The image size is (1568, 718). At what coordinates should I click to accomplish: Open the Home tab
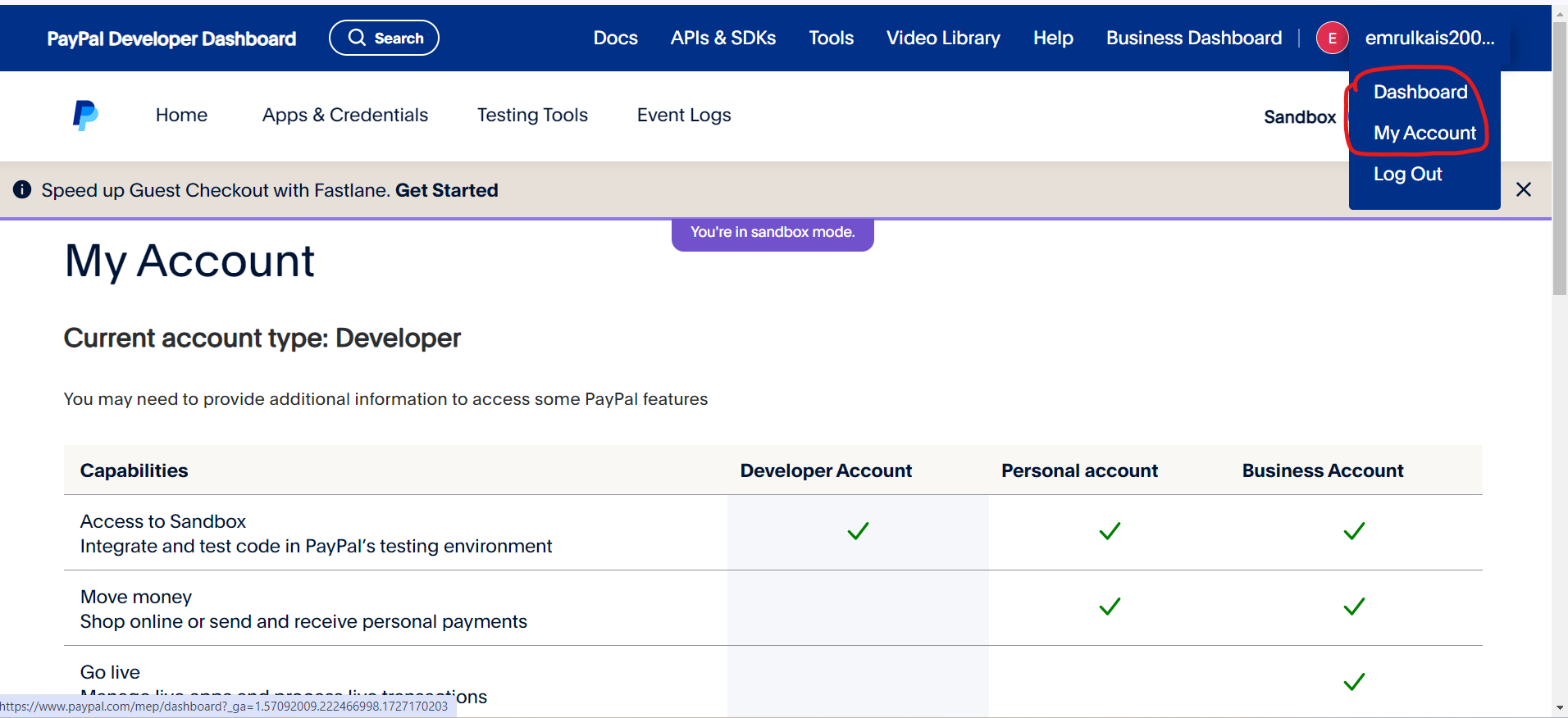(x=181, y=115)
